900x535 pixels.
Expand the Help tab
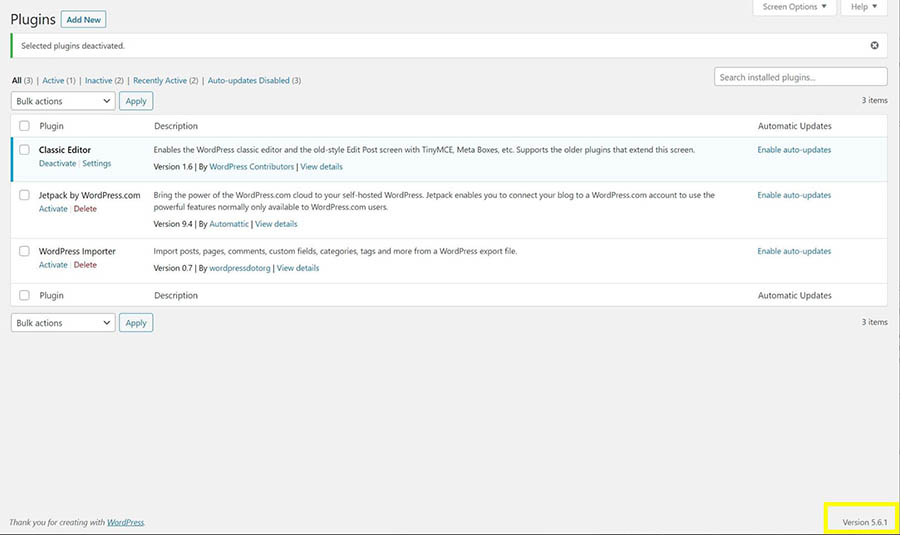point(864,7)
